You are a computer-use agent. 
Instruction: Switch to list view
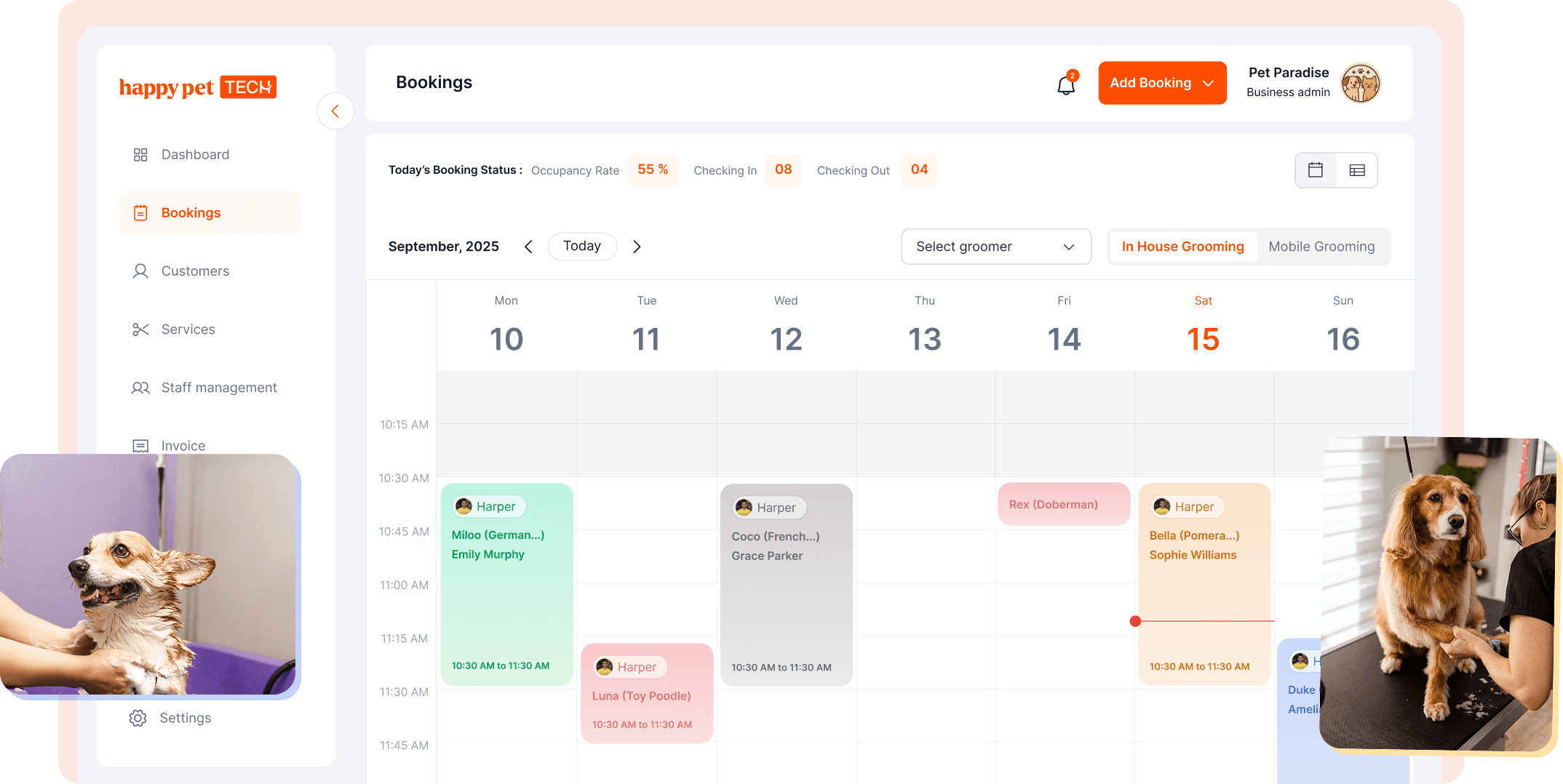click(1357, 170)
